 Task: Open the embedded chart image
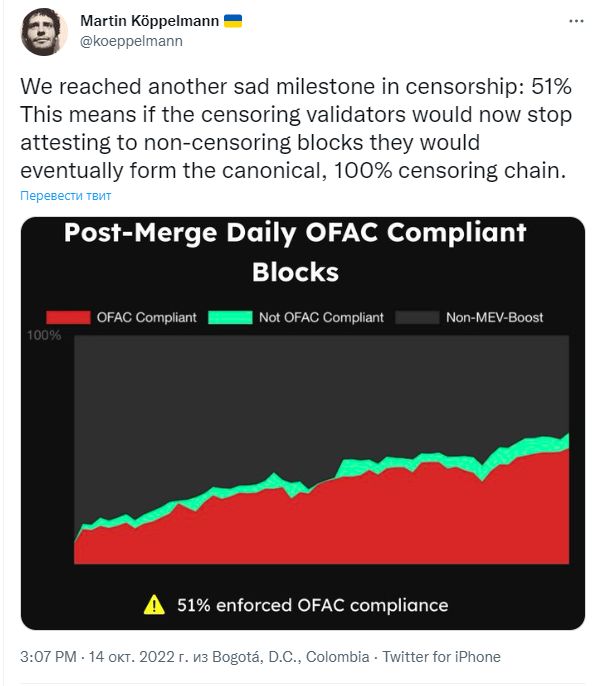[x=303, y=424]
